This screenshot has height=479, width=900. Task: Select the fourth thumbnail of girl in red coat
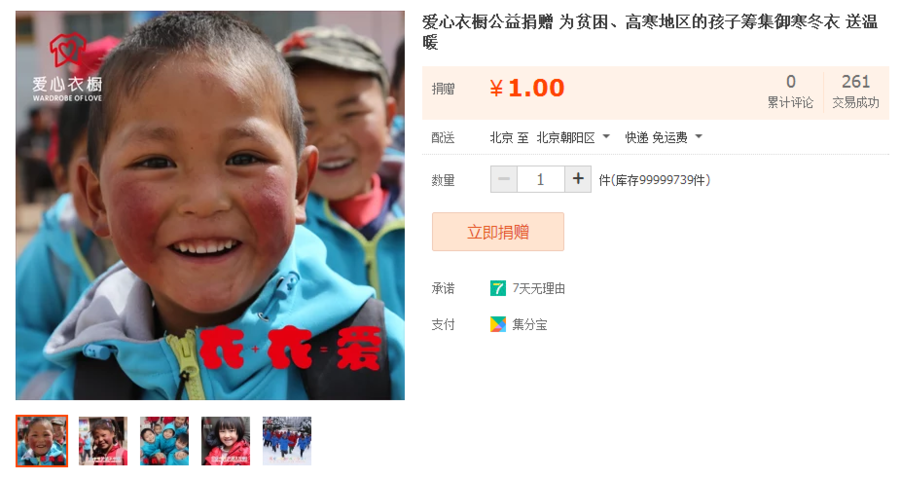tap(226, 441)
